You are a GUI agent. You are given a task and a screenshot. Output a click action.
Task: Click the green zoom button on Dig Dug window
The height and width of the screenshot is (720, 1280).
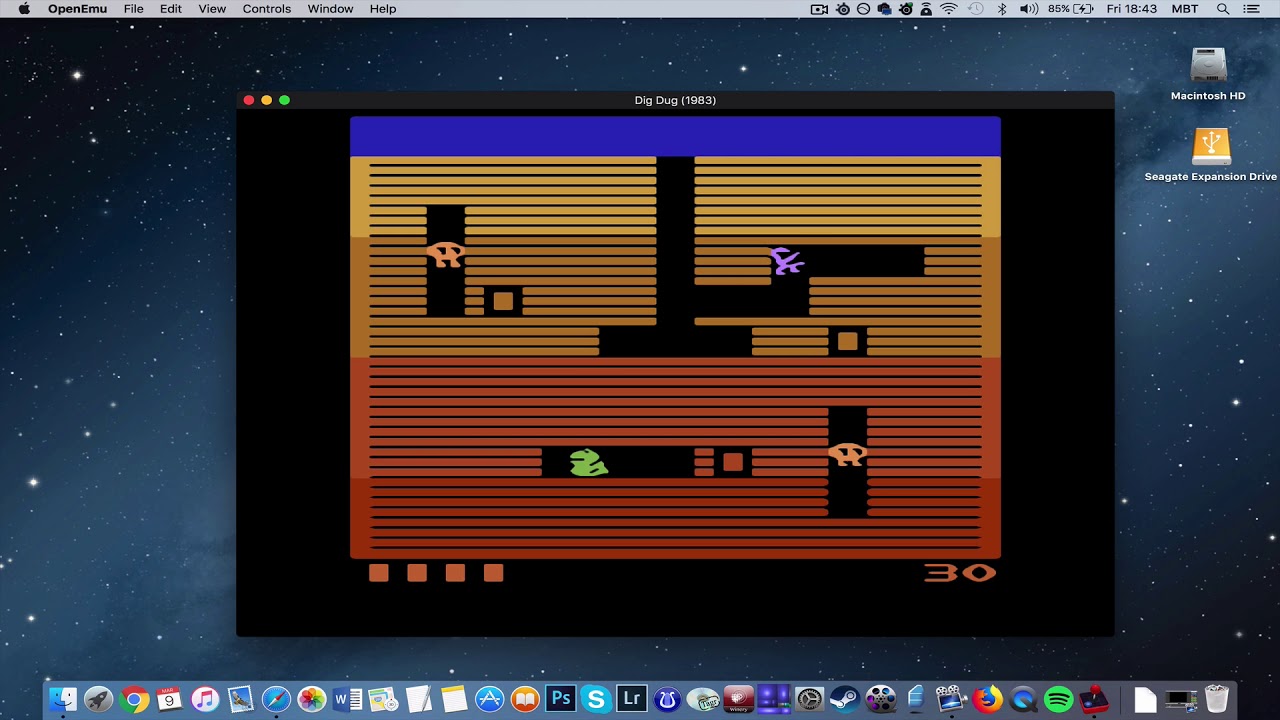(284, 100)
